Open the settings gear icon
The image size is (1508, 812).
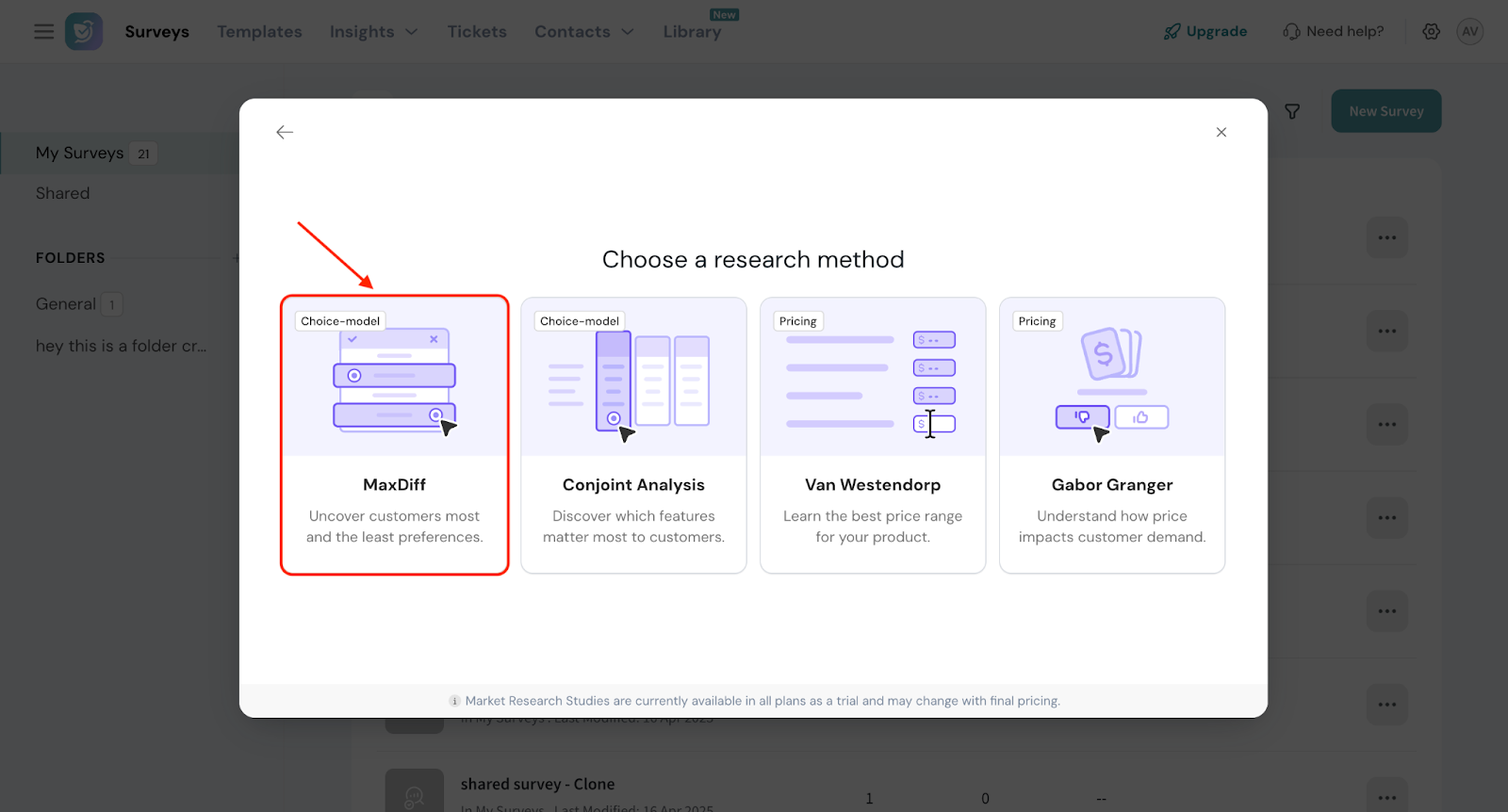(1431, 32)
